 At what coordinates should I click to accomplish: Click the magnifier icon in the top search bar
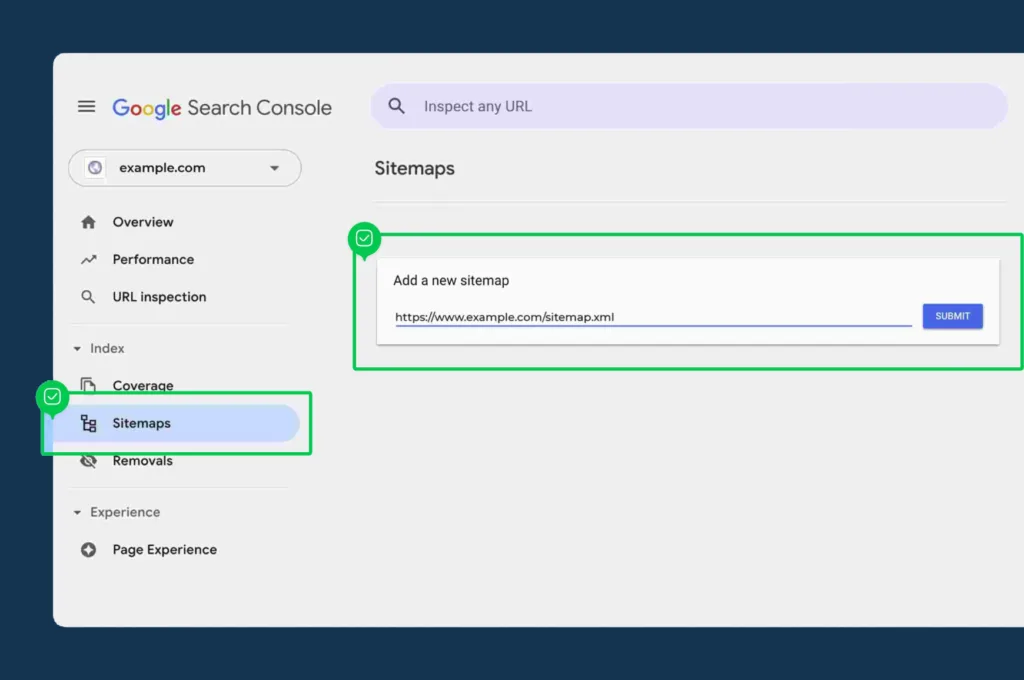tap(397, 106)
